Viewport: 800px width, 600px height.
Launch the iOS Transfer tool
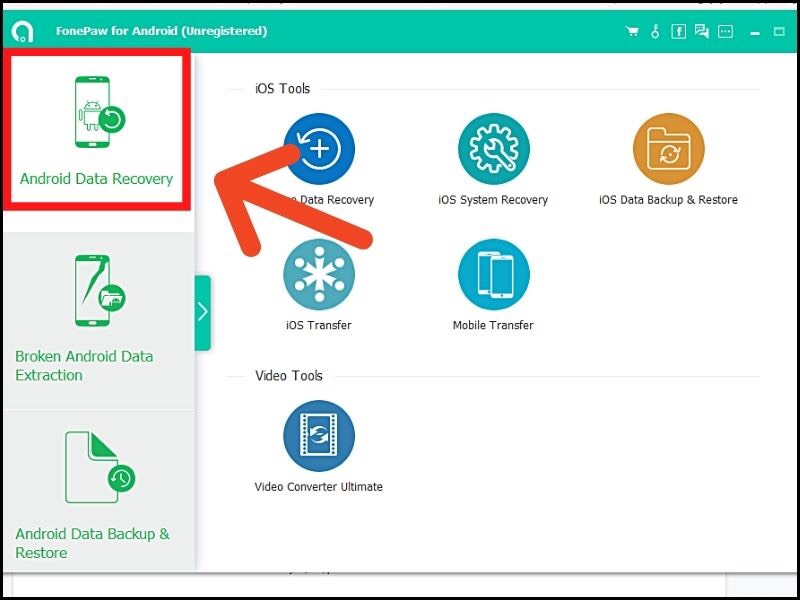(319, 274)
